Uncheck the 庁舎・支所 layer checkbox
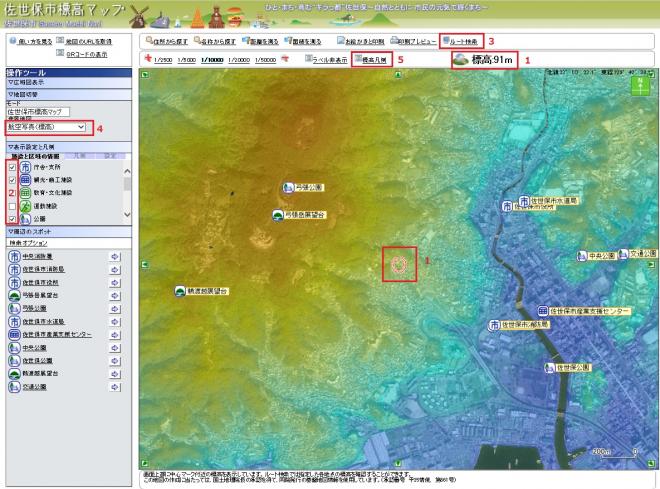660x489 pixels. [10, 167]
